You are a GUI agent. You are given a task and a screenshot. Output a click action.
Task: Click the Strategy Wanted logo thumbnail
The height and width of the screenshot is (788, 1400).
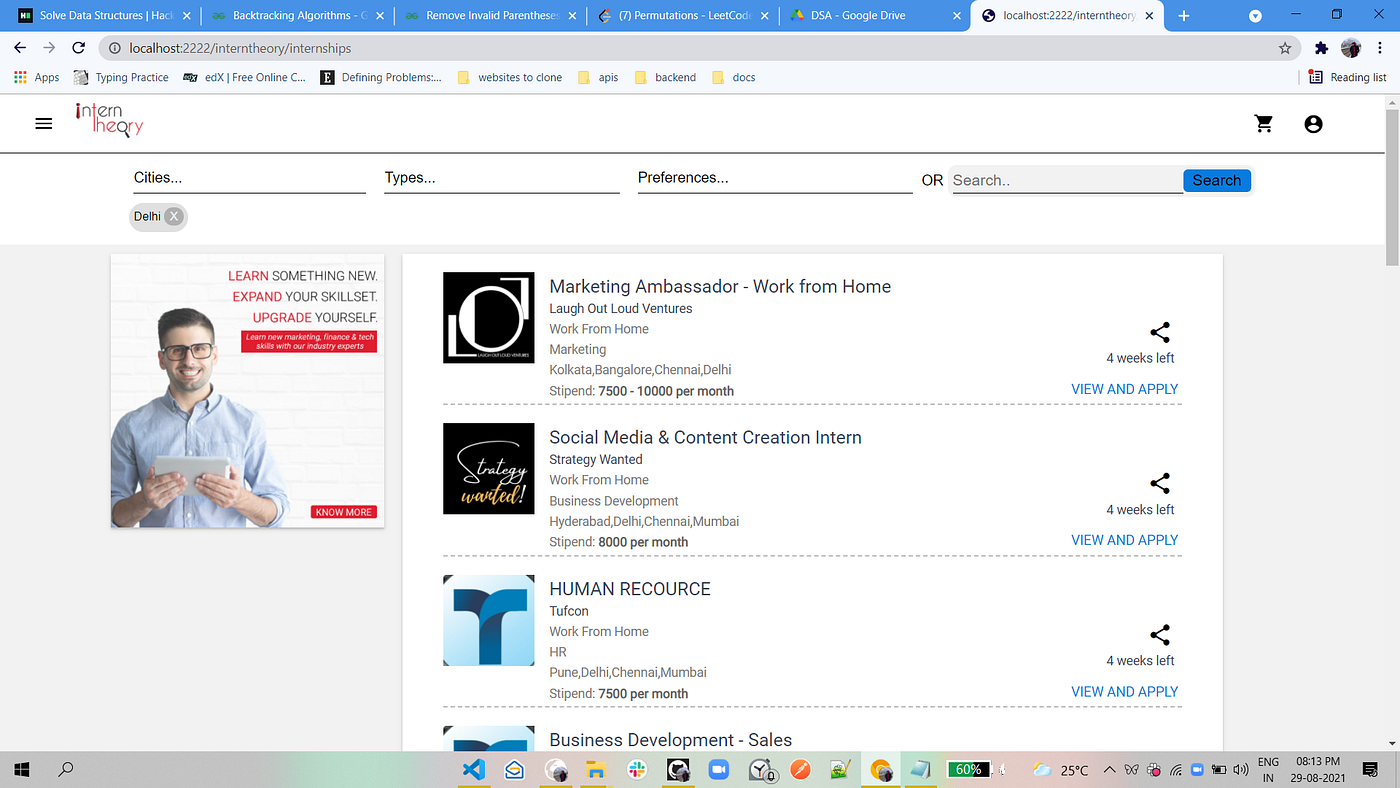pos(489,469)
